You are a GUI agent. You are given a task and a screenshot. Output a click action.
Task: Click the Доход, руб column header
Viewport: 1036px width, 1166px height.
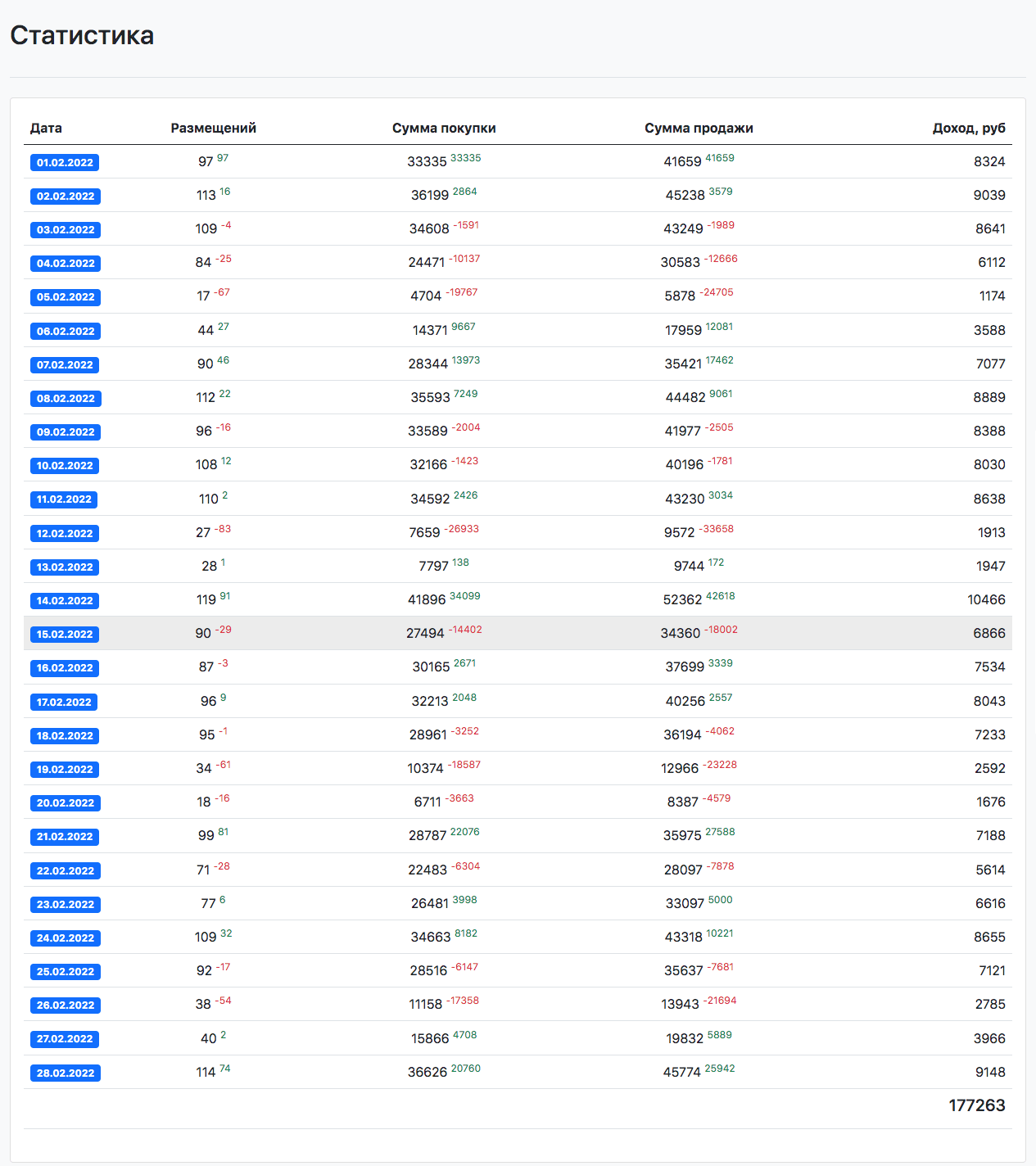[x=968, y=128]
